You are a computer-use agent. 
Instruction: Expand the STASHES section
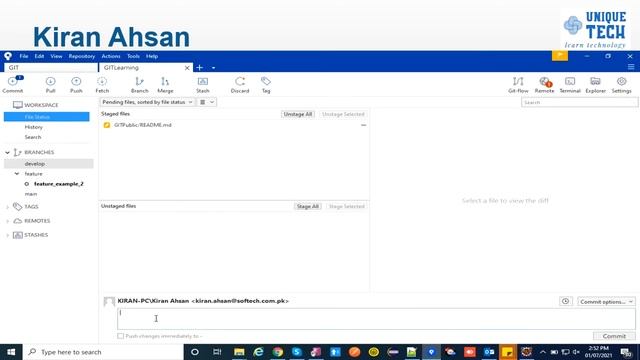pyautogui.click(x=7, y=235)
